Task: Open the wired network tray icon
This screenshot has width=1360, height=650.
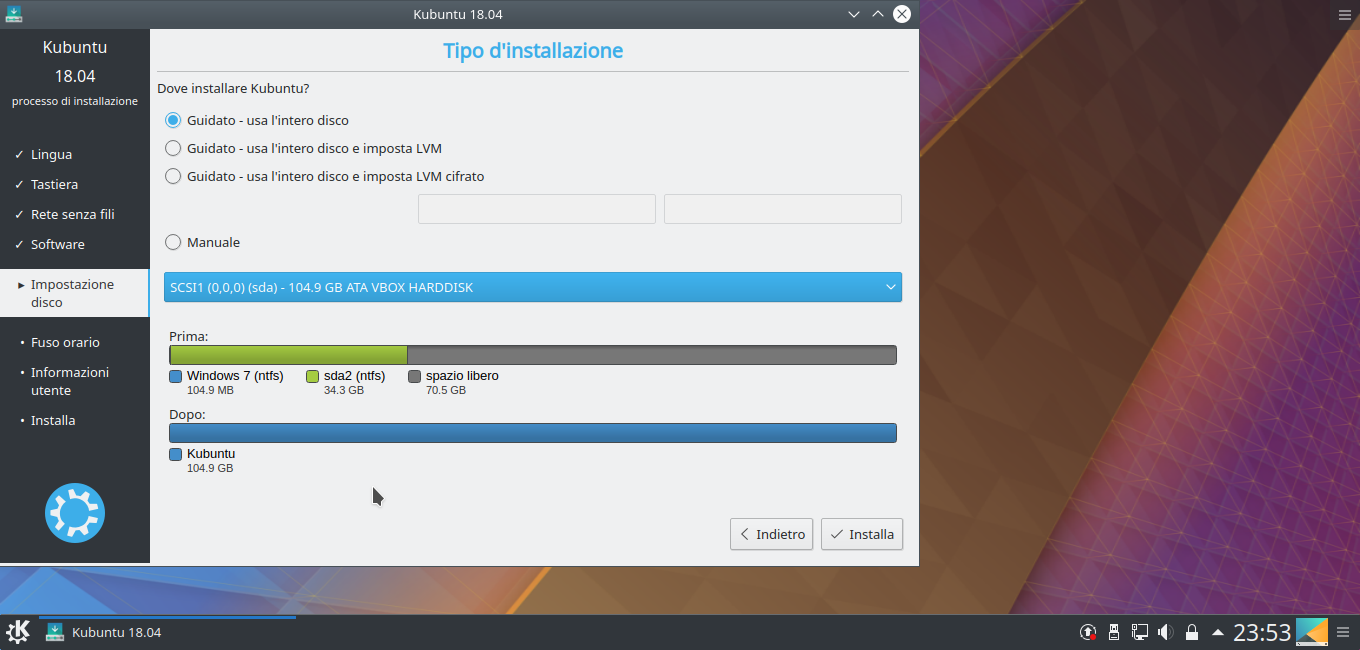Action: 1140,632
